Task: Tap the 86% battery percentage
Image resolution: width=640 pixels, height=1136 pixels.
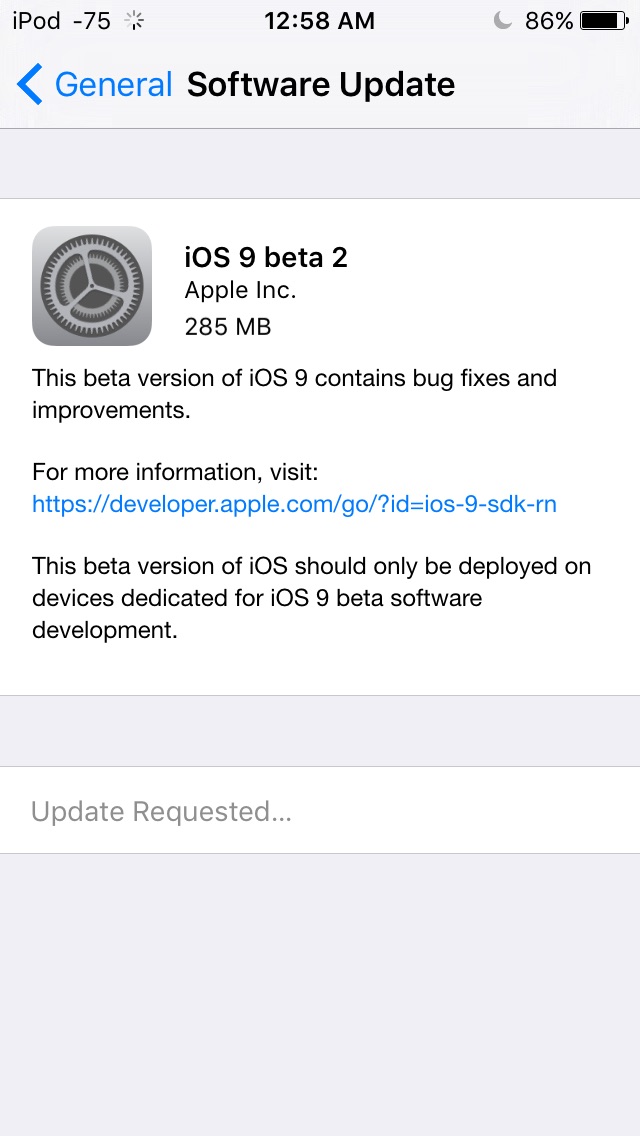Action: (549, 21)
